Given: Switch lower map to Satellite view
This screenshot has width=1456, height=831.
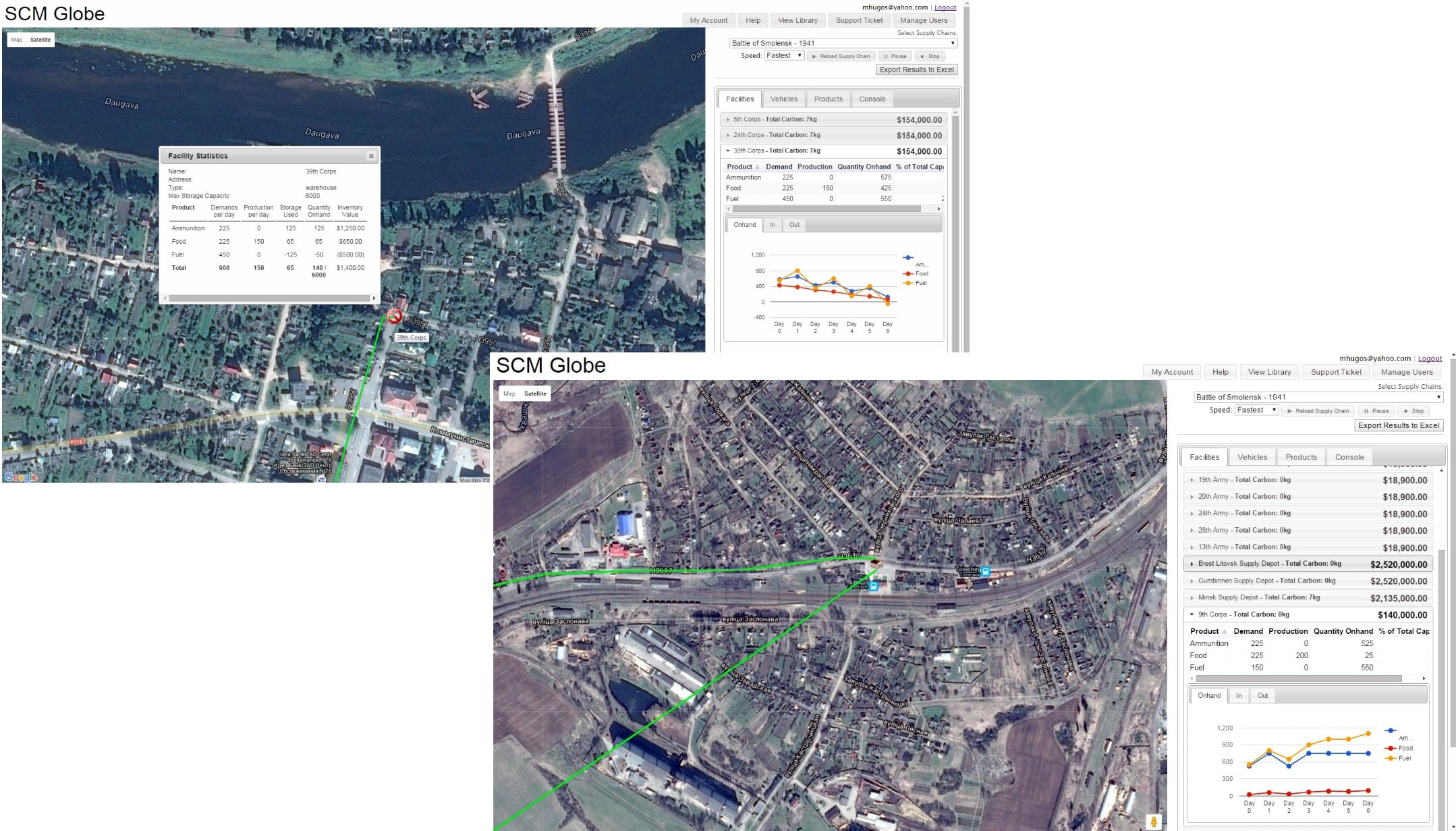Looking at the screenshot, I should (x=535, y=394).
